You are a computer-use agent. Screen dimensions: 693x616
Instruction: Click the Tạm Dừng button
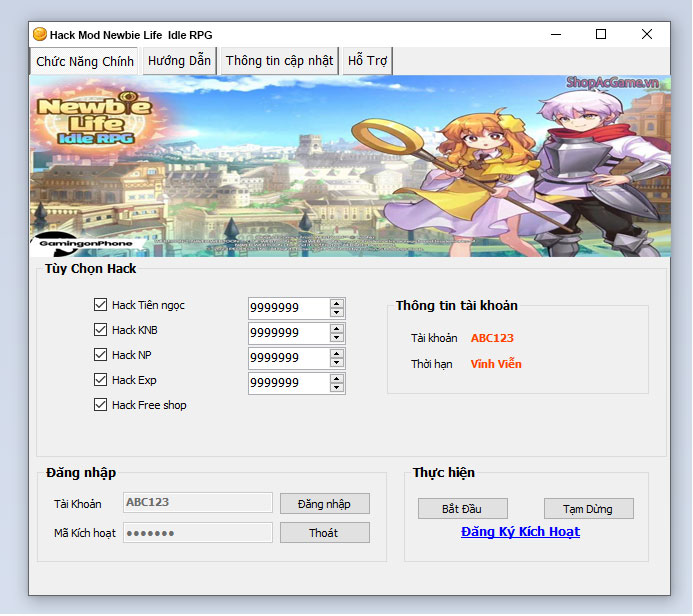pyautogui.click(x=588, y=509)
